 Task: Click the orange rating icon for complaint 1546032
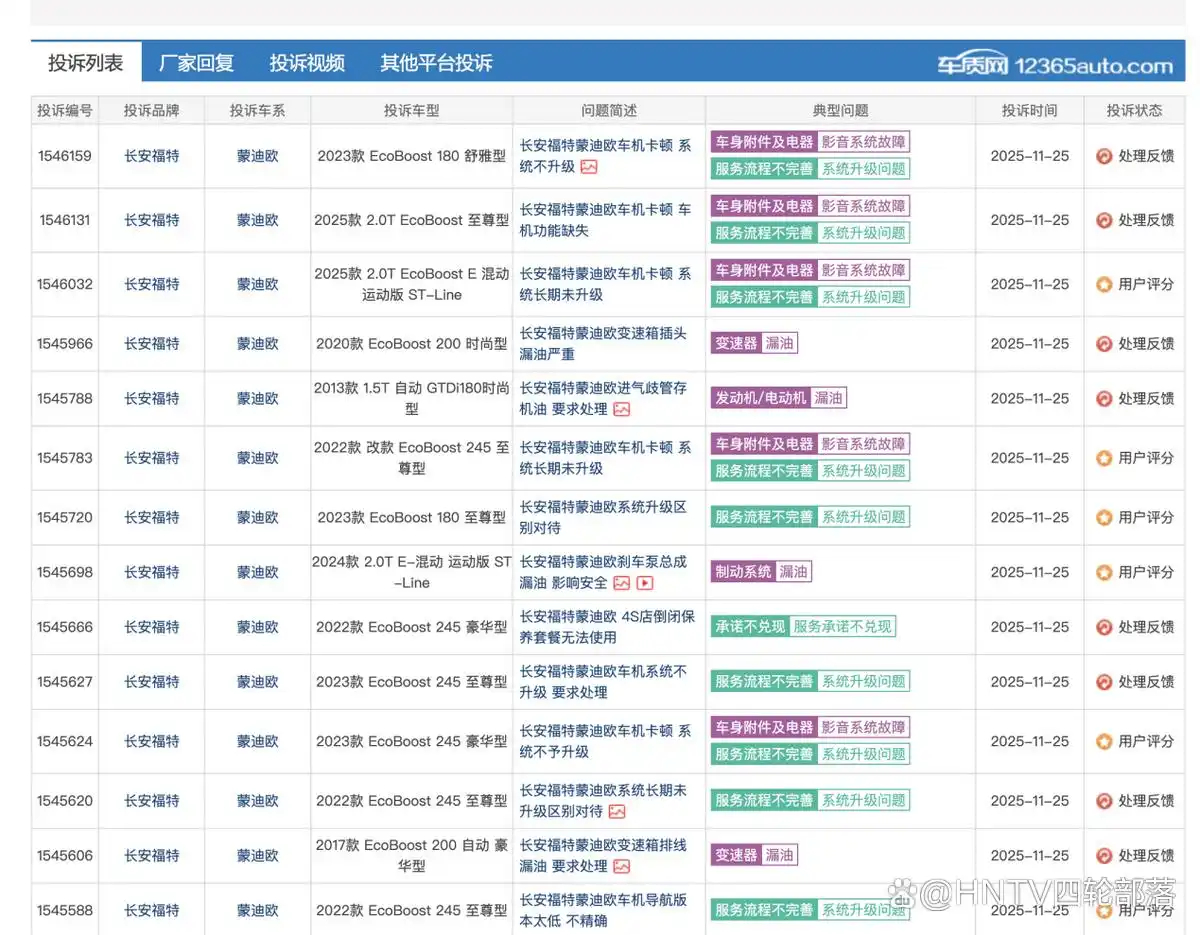click(1104, 284)
